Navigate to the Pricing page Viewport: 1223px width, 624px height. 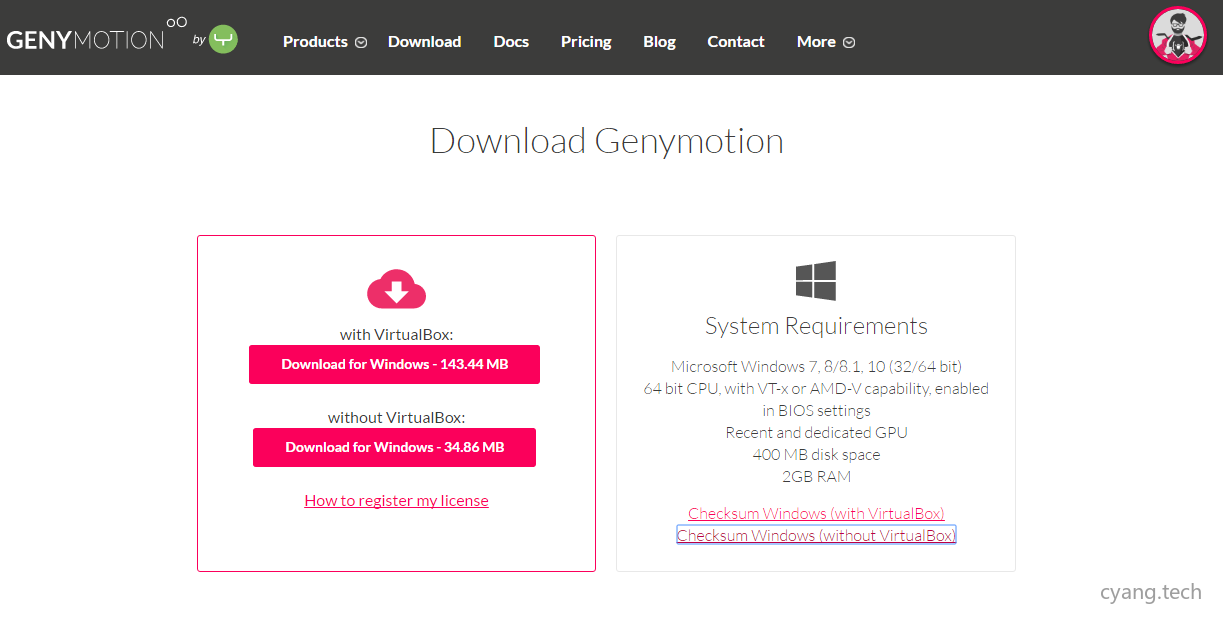click(586, 42)
